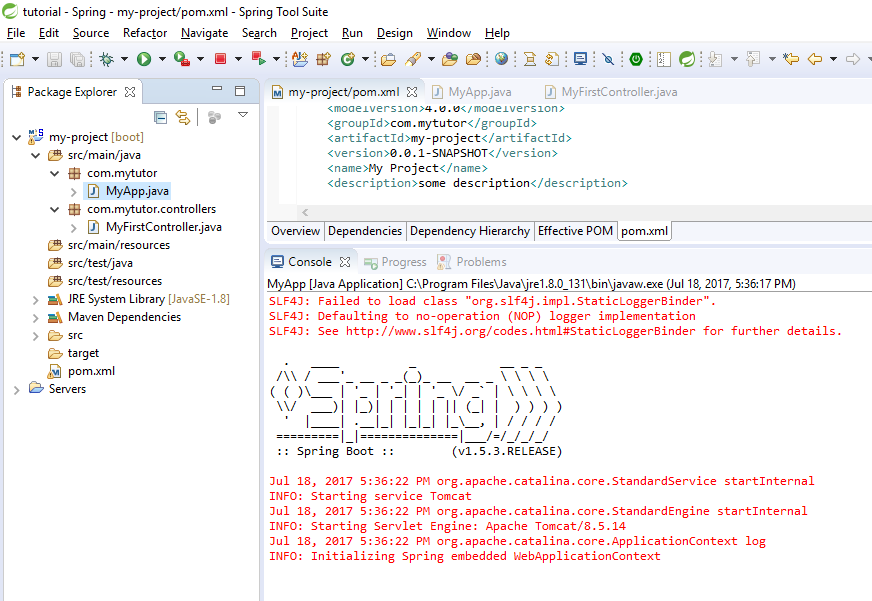Open the Window menu
Image resolution: width=872 pixels, height=601 pixels.
click(x=449, y=33)
